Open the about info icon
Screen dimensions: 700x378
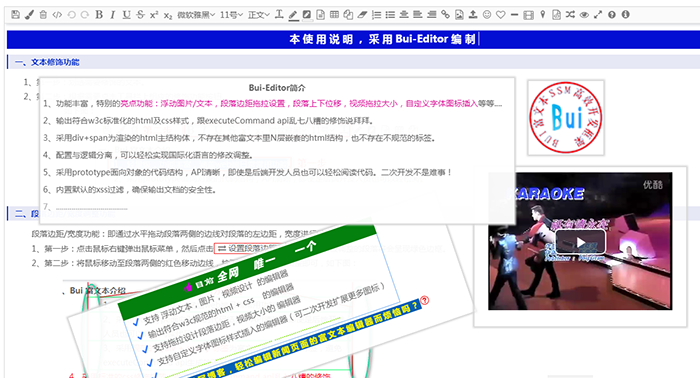tap(625, 14)
